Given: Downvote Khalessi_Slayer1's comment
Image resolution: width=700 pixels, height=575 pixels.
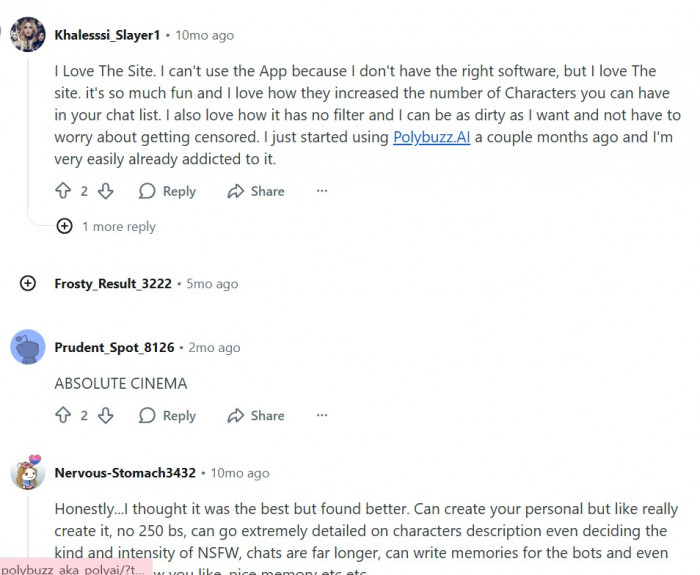Looking at the screenshot, I should click(x=105, y=191).
